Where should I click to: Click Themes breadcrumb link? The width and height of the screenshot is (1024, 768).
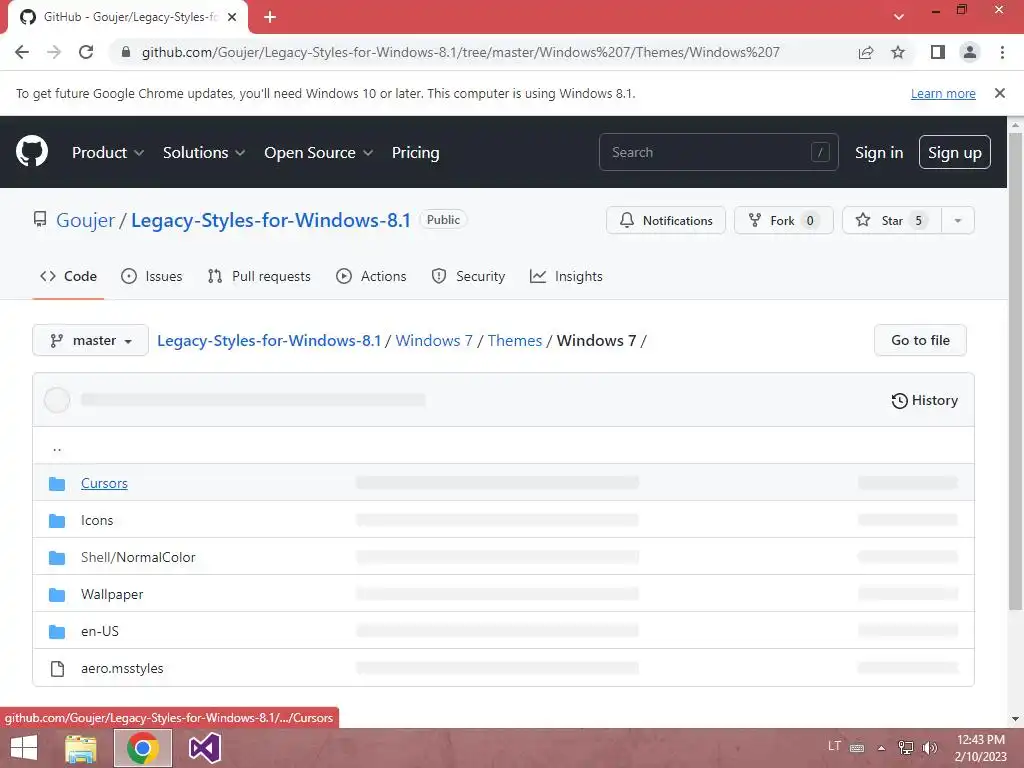(515, 340)
